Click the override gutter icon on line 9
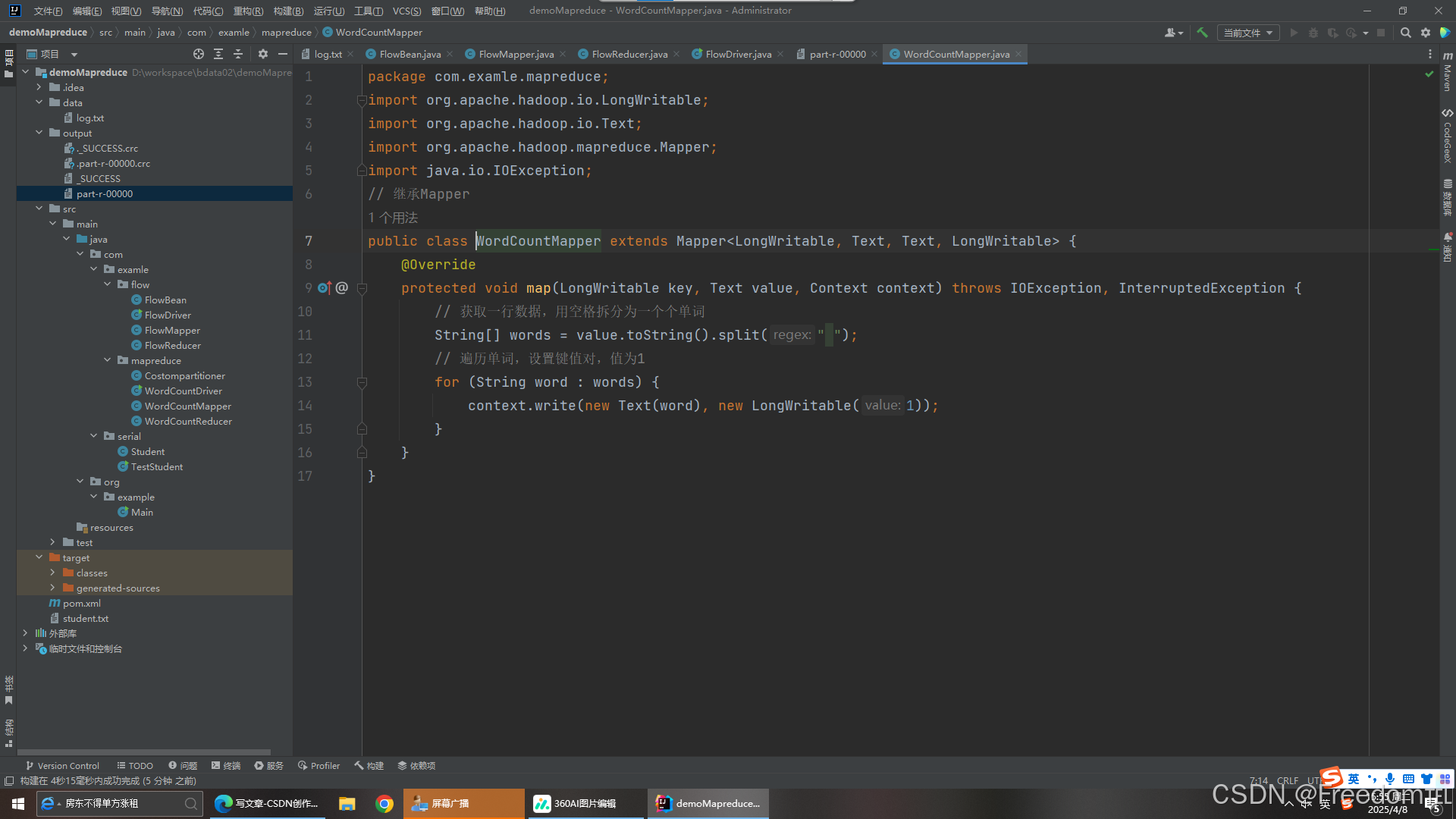Screen dimensions: 1456x819 (x=324, y=288)
